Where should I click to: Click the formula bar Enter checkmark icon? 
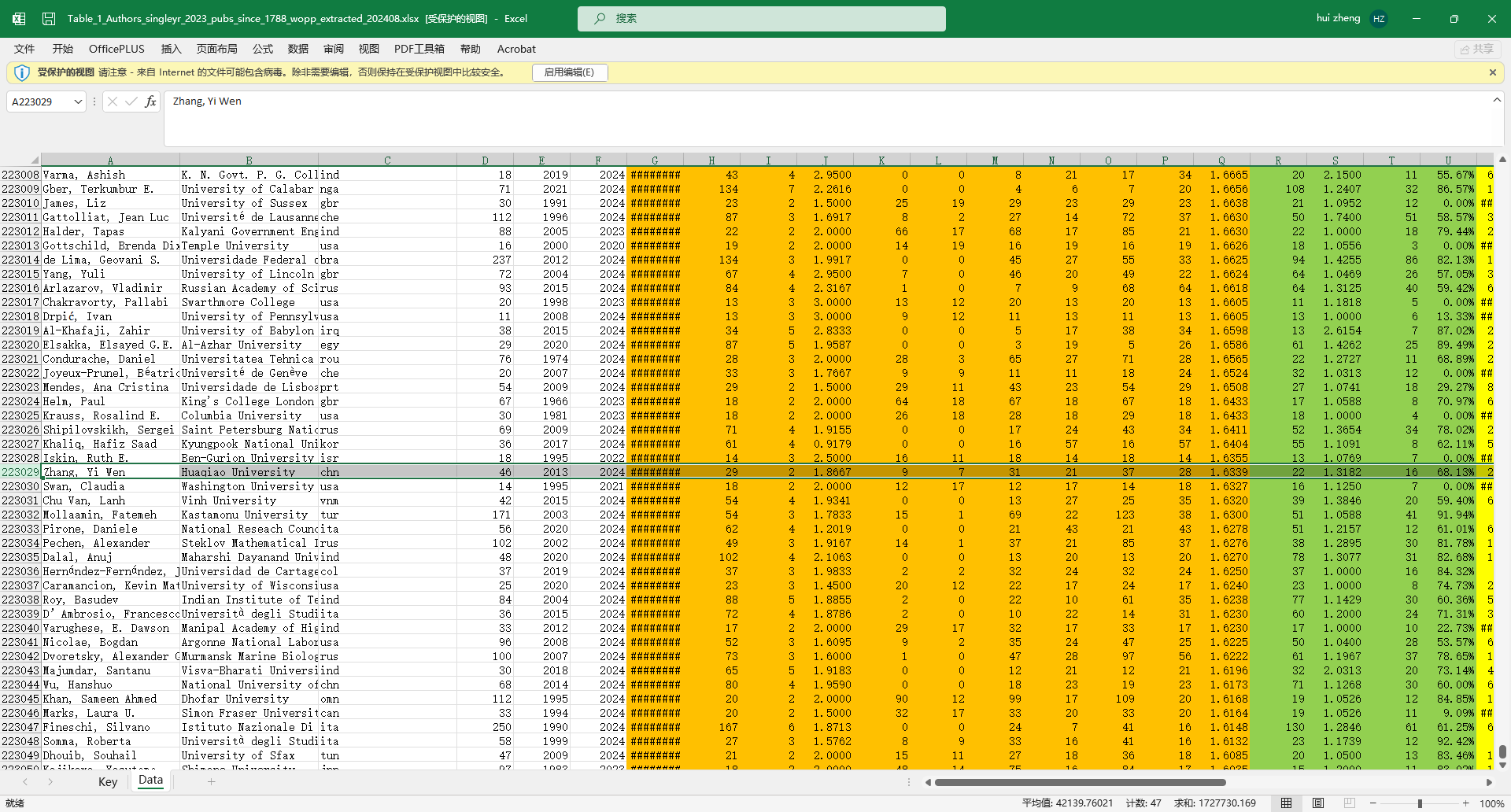(131, 101)
